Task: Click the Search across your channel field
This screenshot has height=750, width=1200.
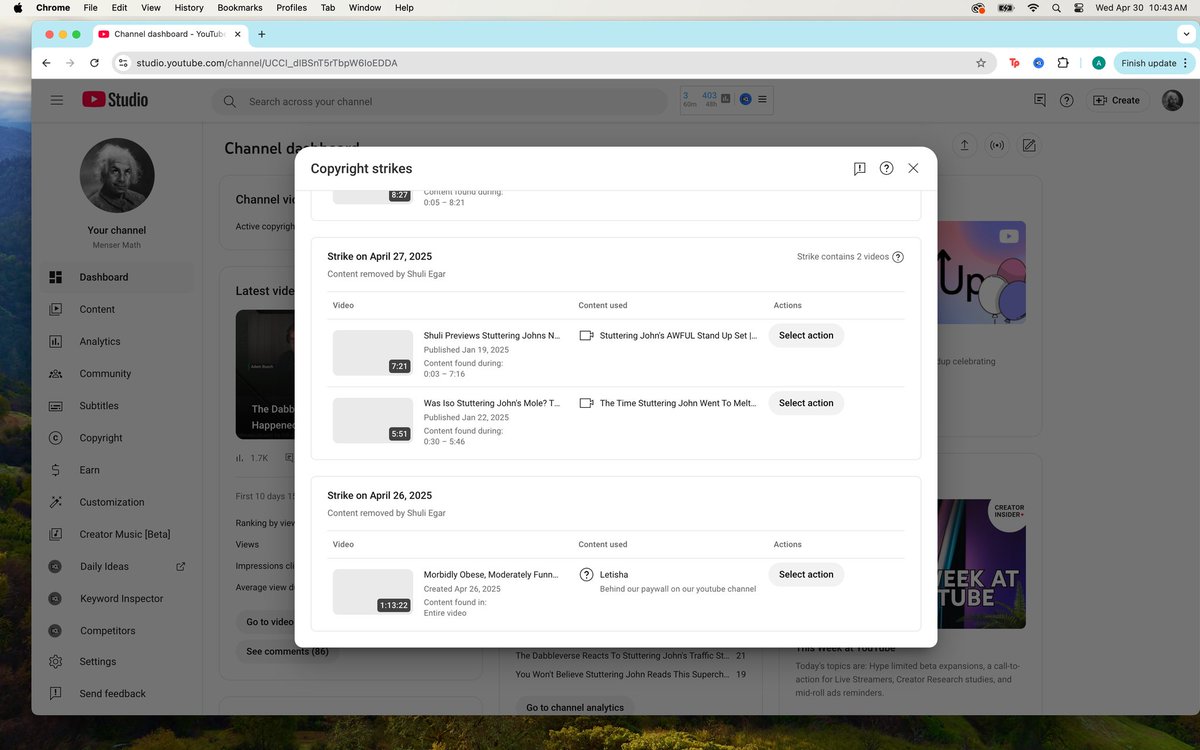Action: 440,101
